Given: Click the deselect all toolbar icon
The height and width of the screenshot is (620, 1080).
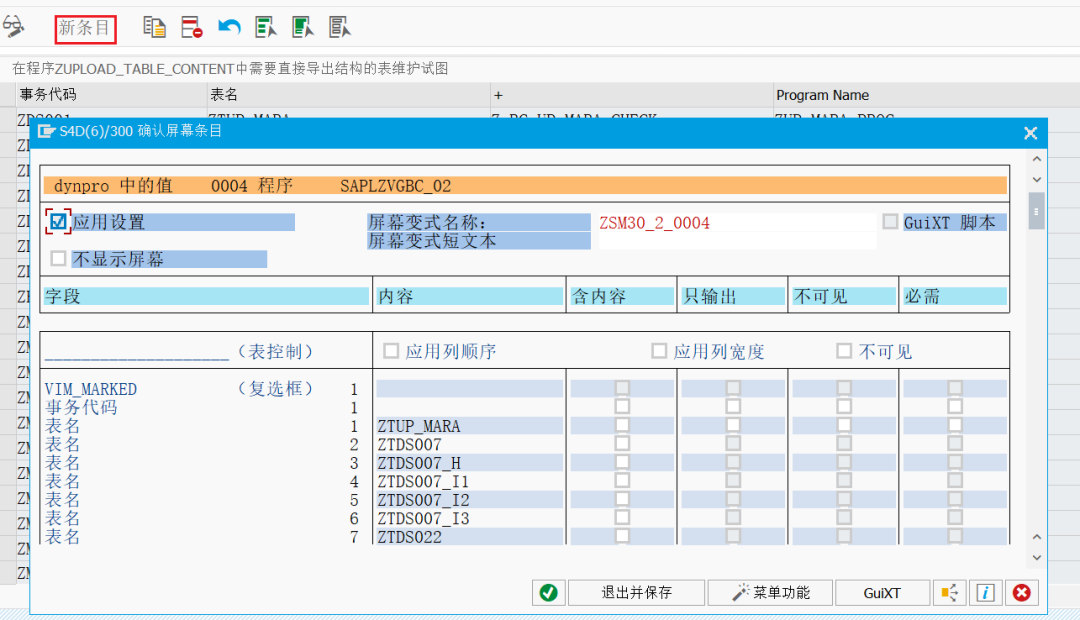Looking at the screenshot, I should click(340, 28).
